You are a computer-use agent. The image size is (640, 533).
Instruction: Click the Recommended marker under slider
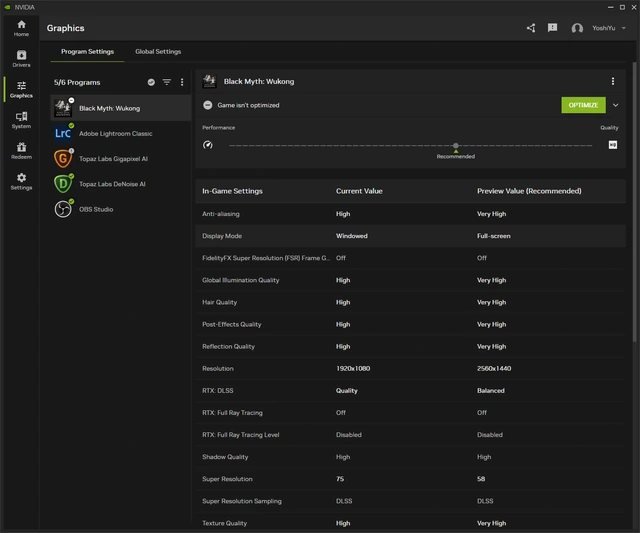[456, 155]
